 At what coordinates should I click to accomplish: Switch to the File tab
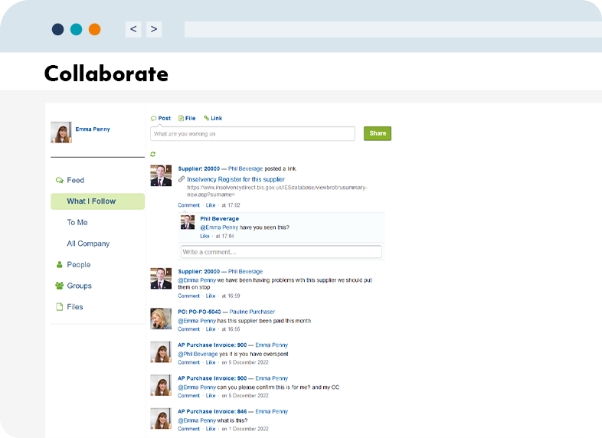point(187,118)
